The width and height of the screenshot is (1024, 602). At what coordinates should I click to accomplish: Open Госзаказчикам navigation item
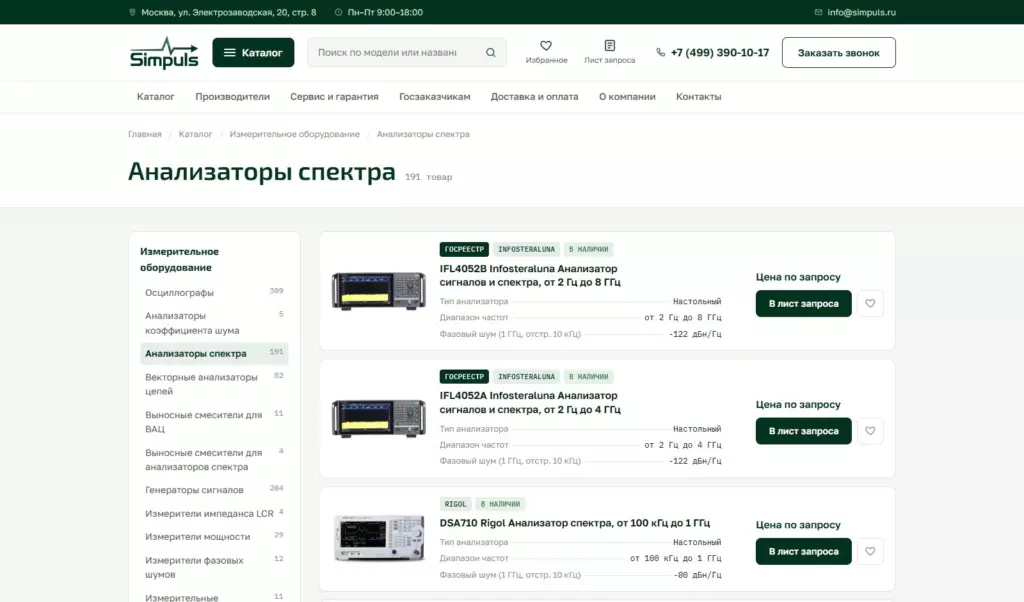click(435, 97)
